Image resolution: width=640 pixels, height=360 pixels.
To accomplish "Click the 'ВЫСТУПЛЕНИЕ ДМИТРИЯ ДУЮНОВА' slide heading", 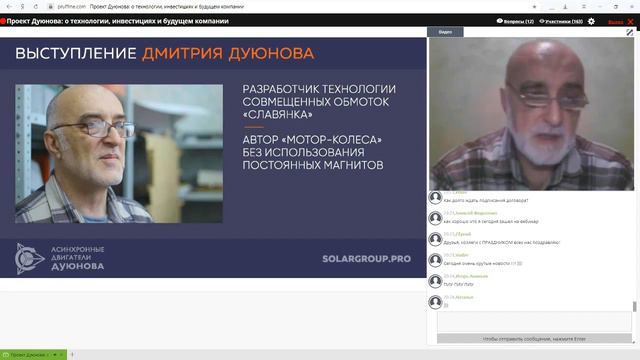I will 164,53.
